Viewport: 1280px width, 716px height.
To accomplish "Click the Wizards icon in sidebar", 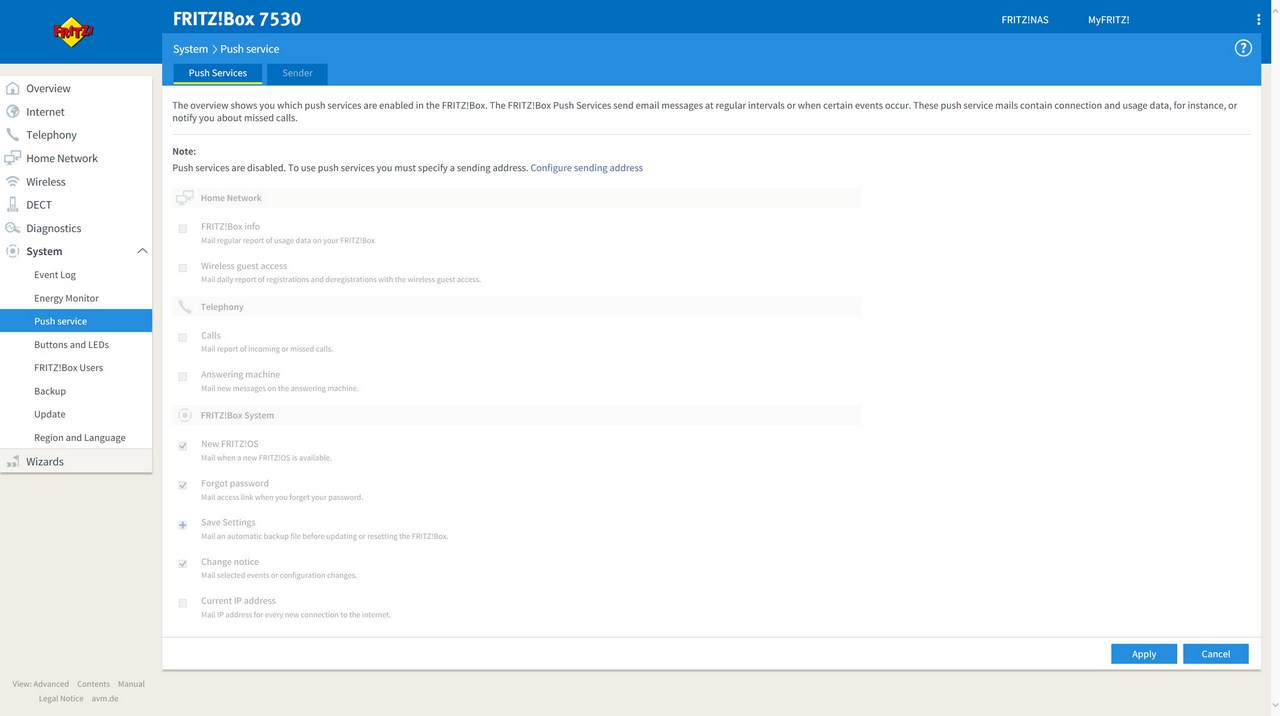I will 13,462.
